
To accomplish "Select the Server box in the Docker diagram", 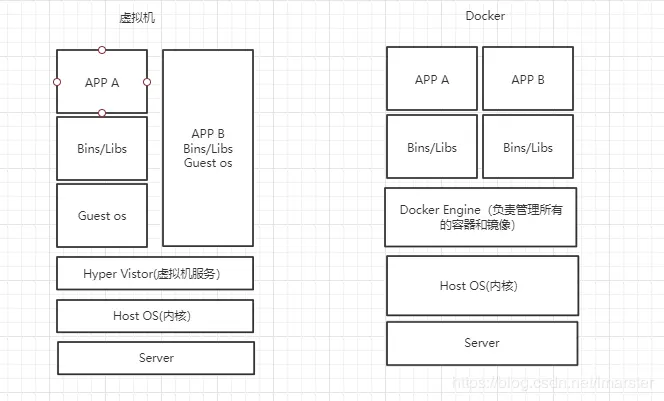I will [482, 343].
